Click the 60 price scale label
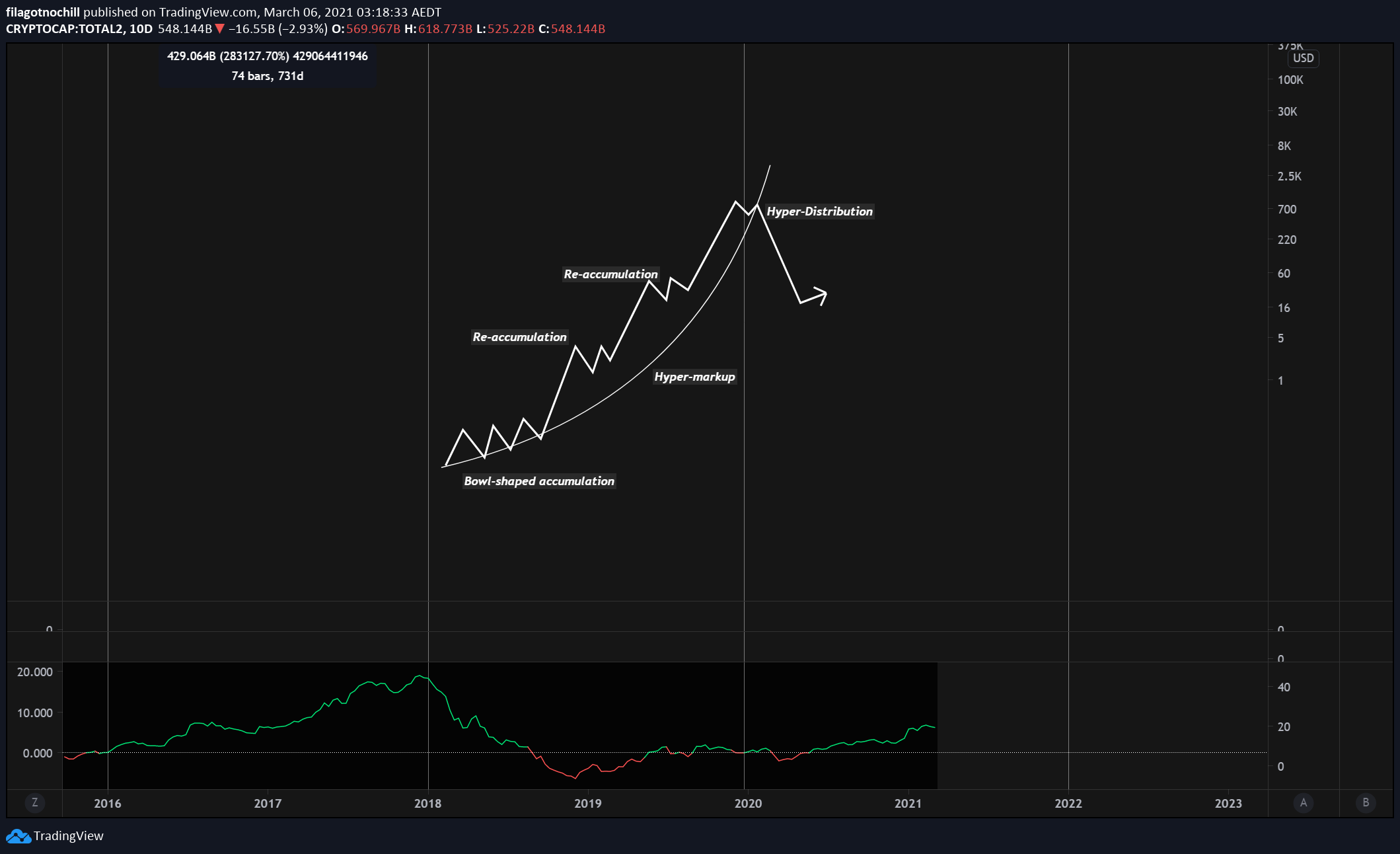 (x=1284, y=274)
